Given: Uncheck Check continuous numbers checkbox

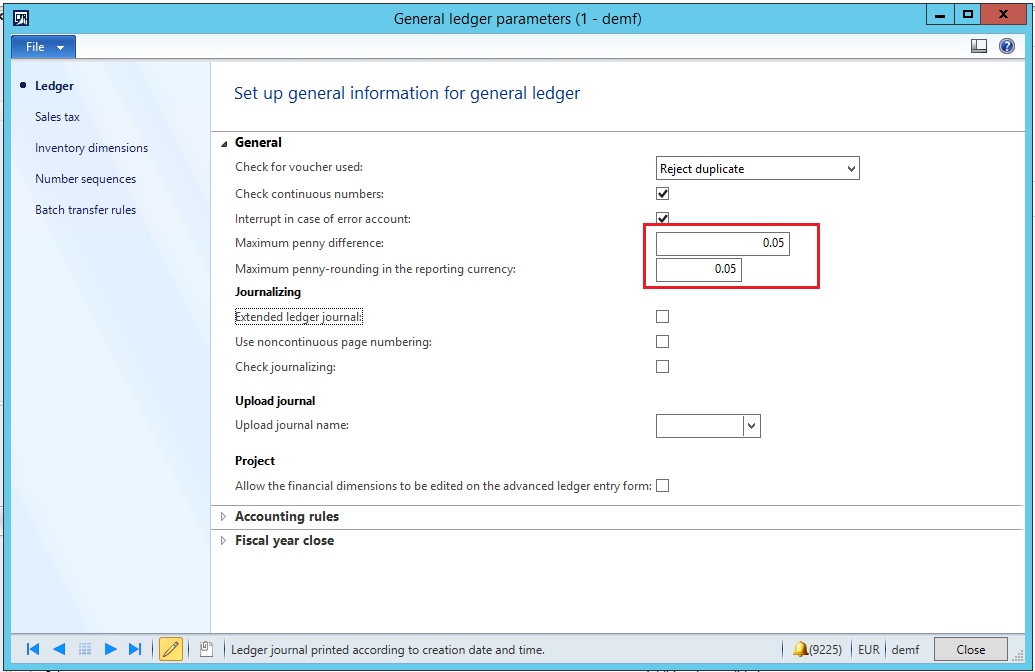Looking at the screenshot, I should click(x=662, y=194).
